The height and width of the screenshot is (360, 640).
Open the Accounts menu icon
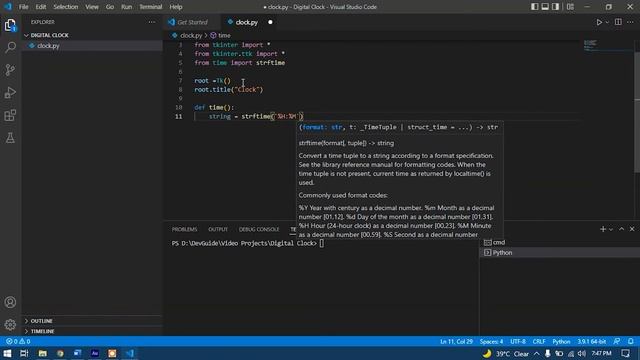10,302
